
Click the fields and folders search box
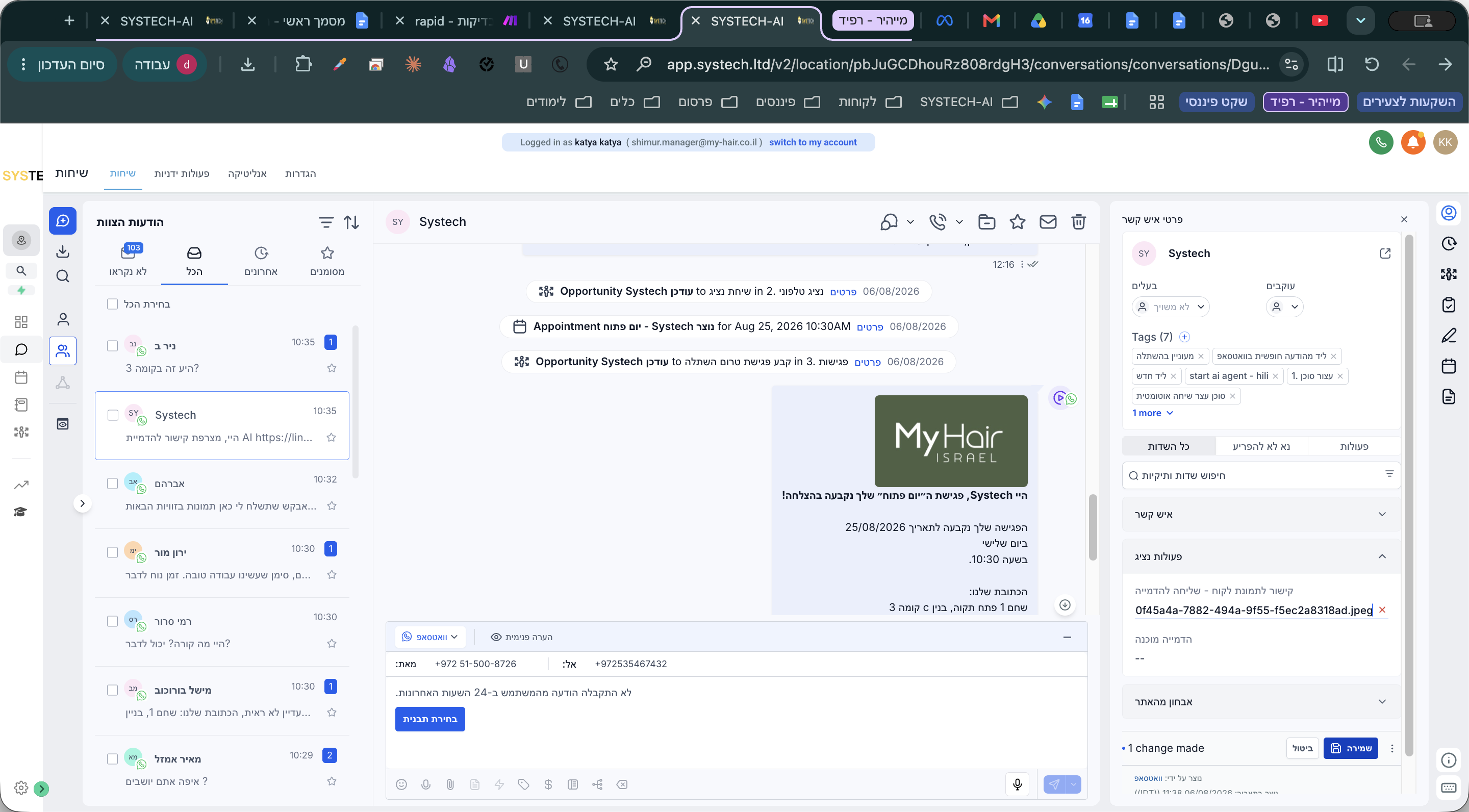[x=1260, y=475]
